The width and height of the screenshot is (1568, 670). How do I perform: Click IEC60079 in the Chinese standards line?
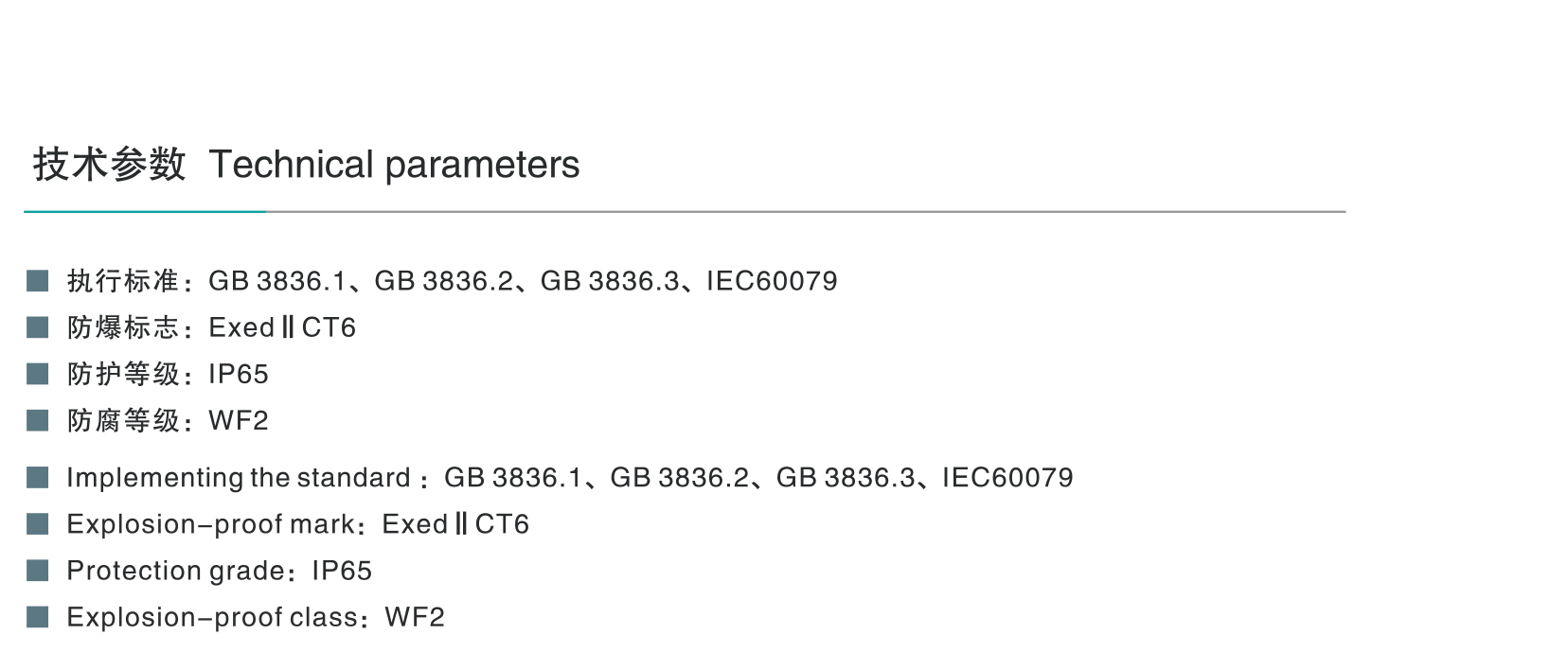(x=772, y=281)
